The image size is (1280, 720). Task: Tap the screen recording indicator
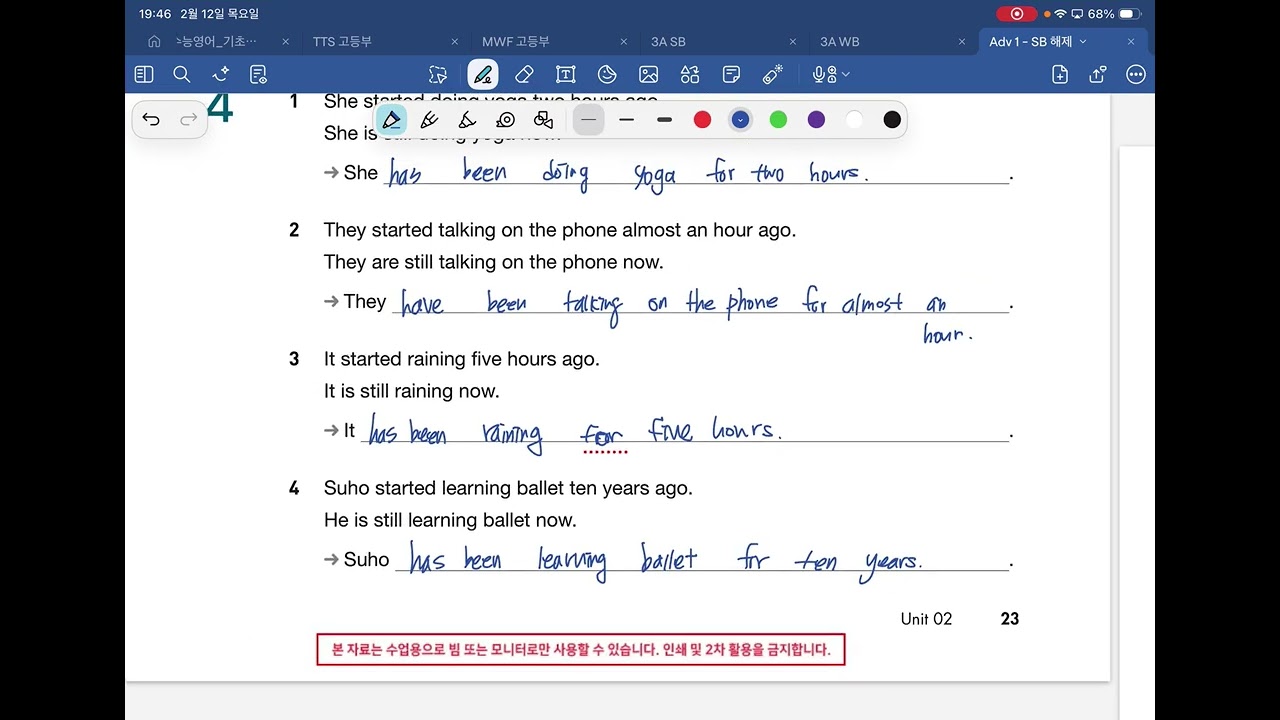pyautogui.click(x=1017, y=14)
